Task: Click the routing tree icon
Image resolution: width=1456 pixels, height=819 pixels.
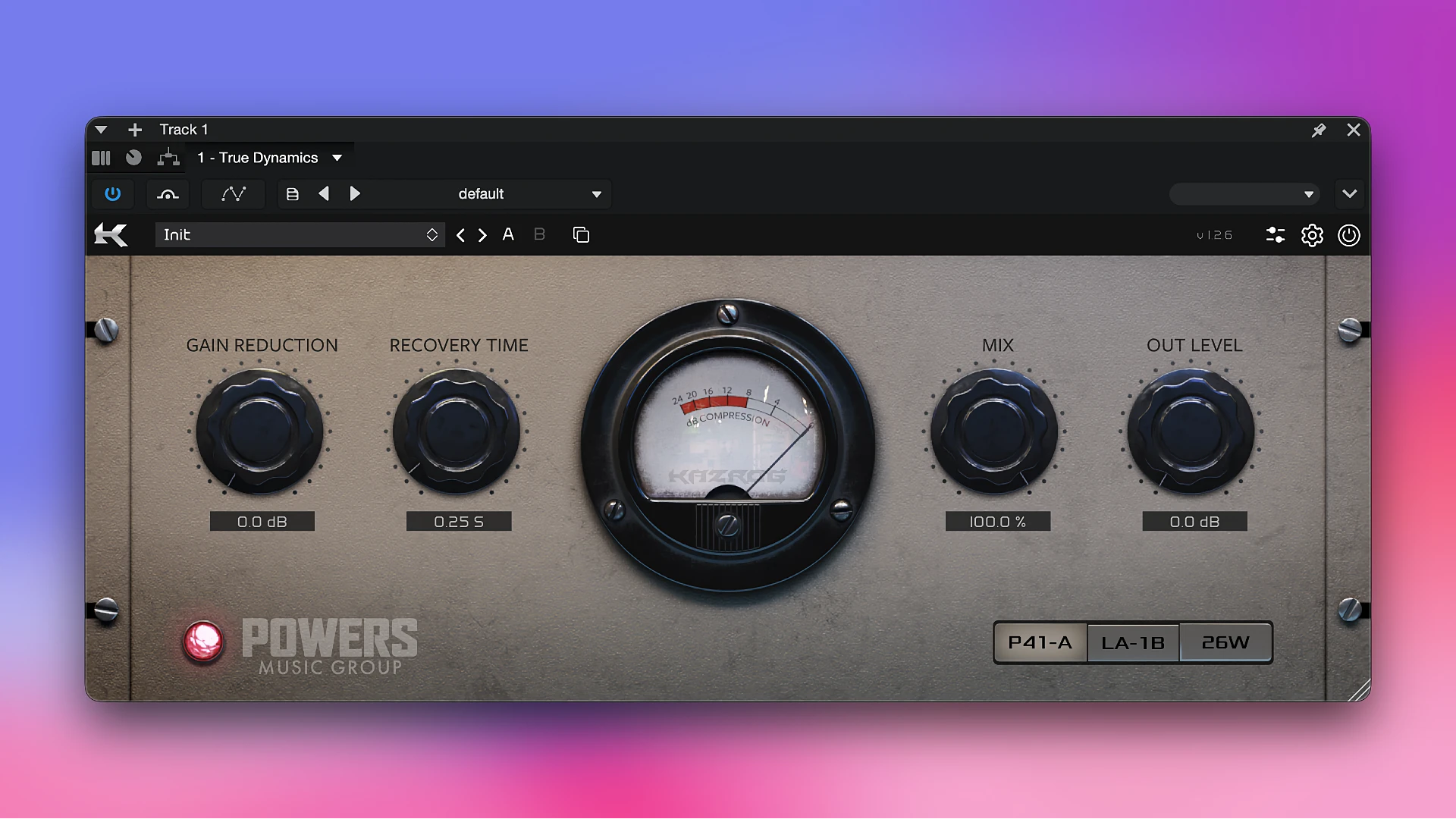Action: (x=168, y=158)
